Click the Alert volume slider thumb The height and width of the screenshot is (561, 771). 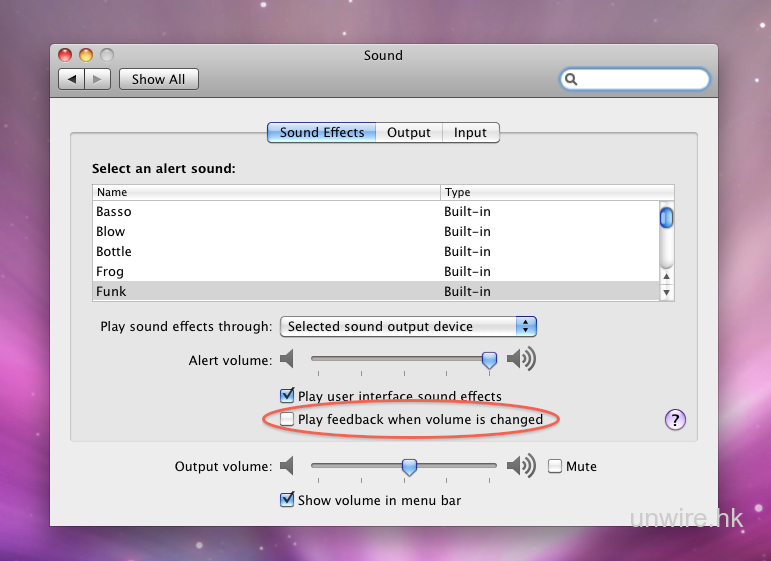click(x=489, y=359)
